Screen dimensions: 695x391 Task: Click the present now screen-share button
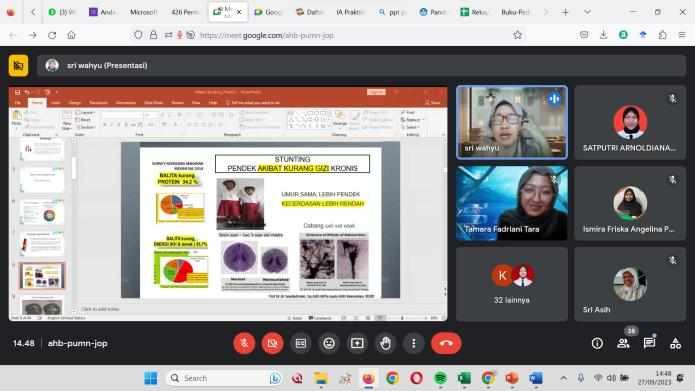click(357, 343)
